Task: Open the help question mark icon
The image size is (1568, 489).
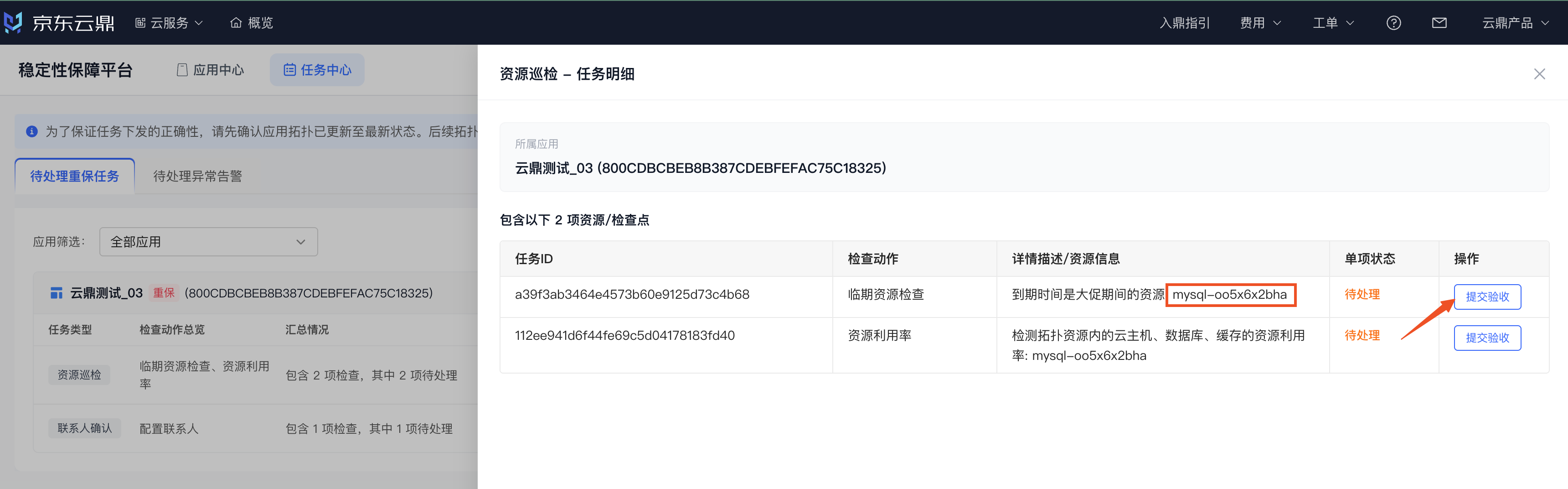Action: [x=1393, y=22]
